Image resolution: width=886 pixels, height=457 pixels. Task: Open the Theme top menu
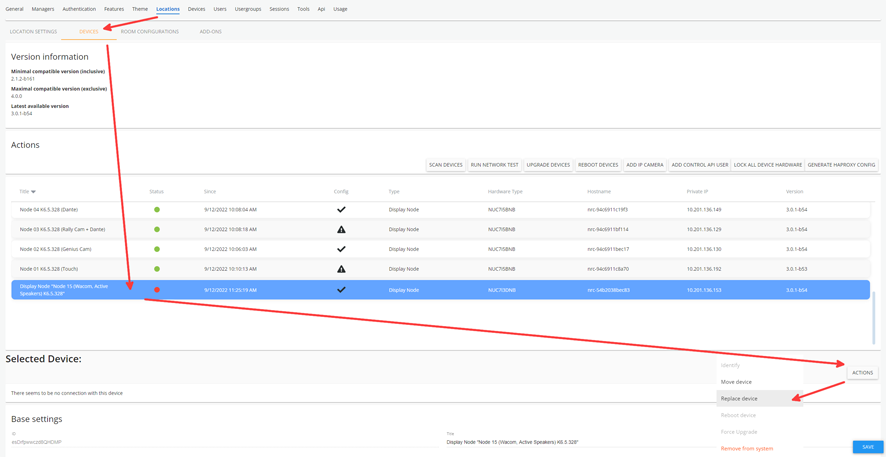pyautogui.click(x=140, y=9)
